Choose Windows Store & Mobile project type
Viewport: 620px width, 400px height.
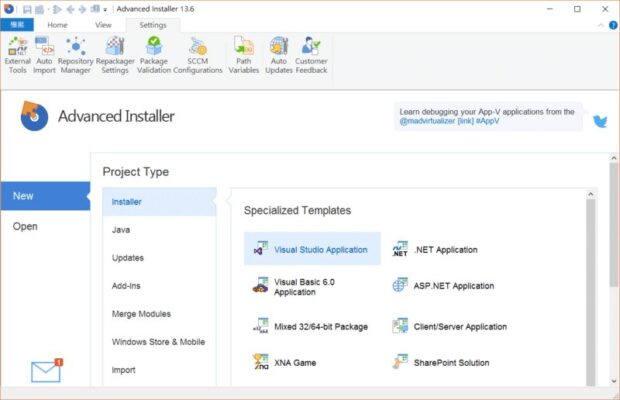(x=159, y=342)
